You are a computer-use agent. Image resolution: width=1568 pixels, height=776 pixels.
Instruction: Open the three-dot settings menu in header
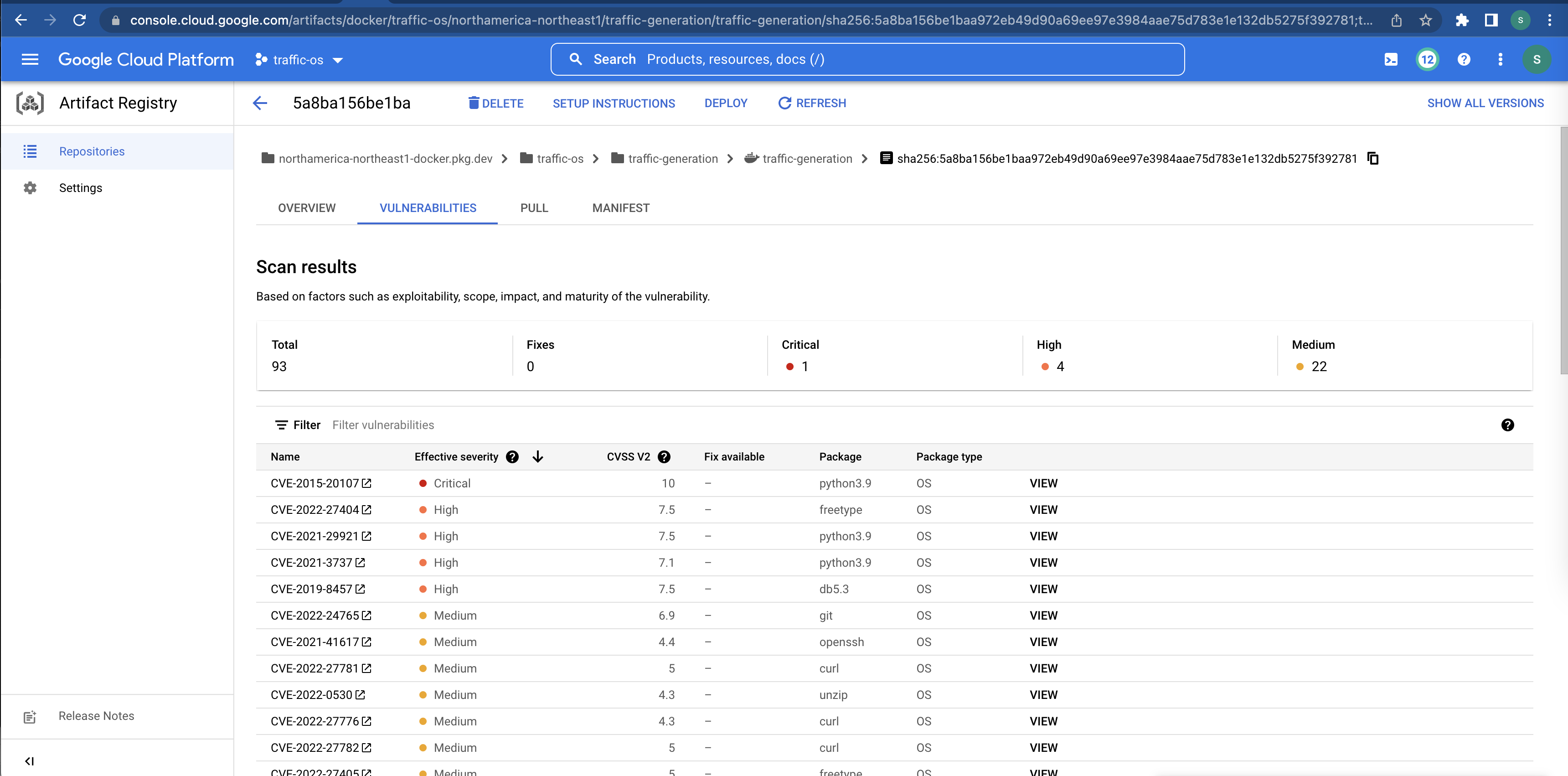click(1500, 60)
